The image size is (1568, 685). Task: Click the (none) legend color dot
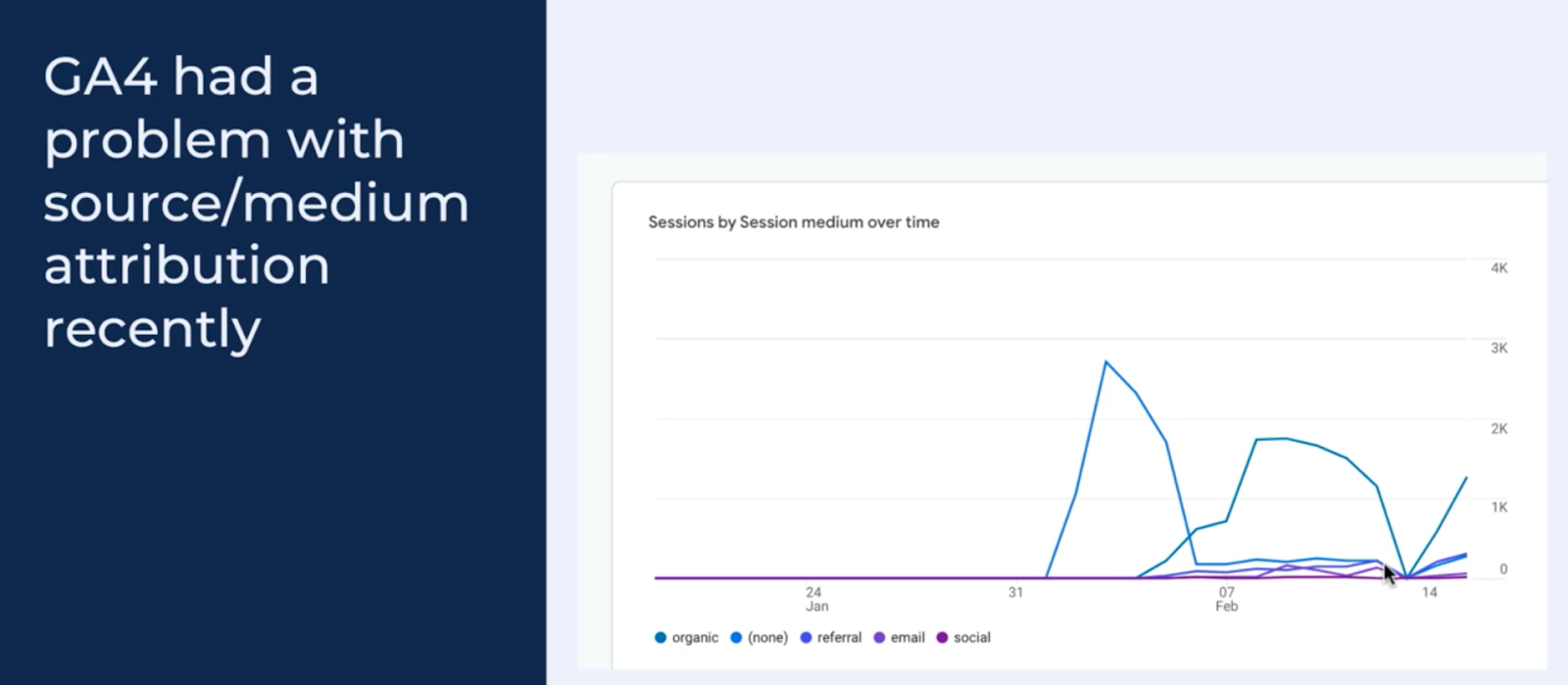(x=736, y=638)
